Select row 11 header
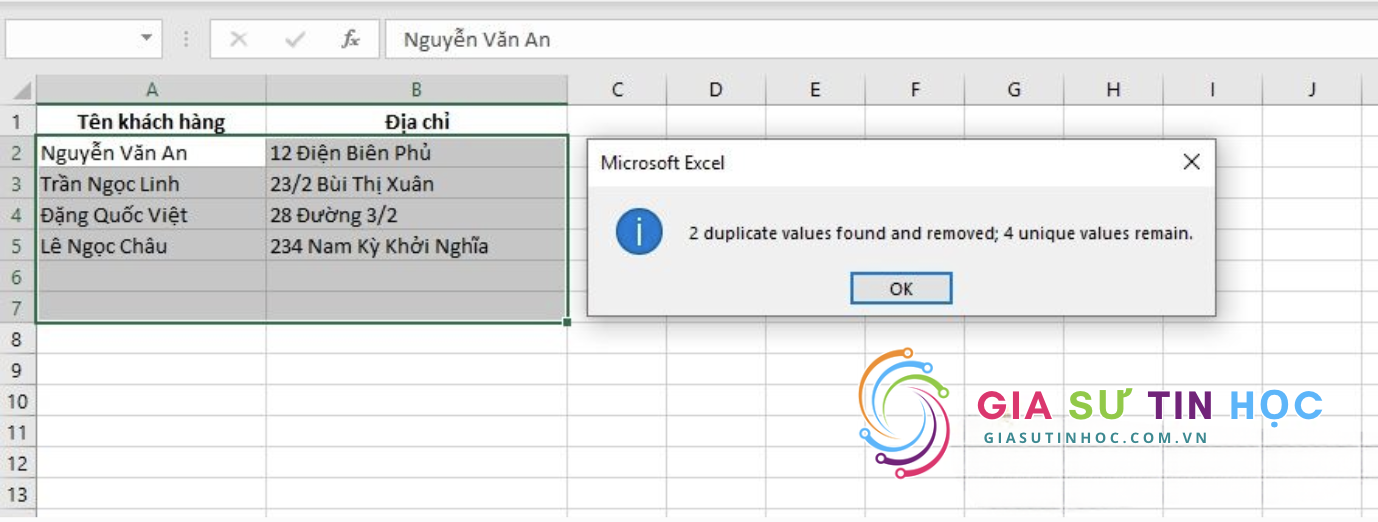This screenshot has width=1378, height=522. [x=18, y=432]
